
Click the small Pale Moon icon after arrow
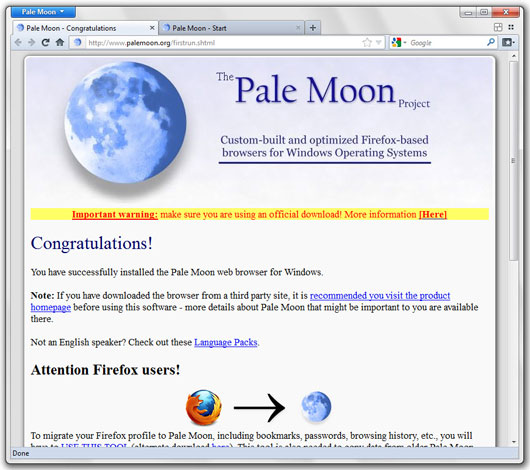[316, 407]
